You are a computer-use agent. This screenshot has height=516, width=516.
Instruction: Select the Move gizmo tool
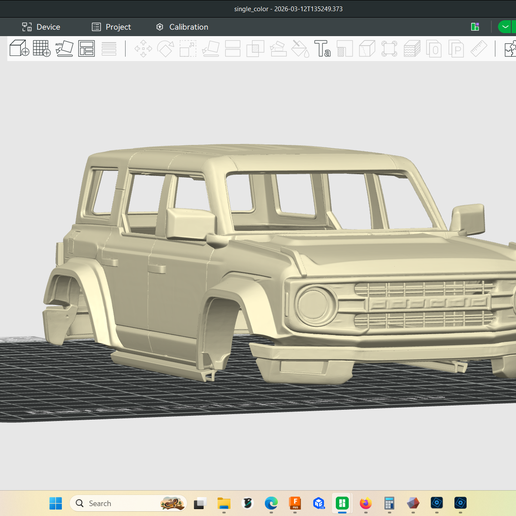[x=143, y=49]
